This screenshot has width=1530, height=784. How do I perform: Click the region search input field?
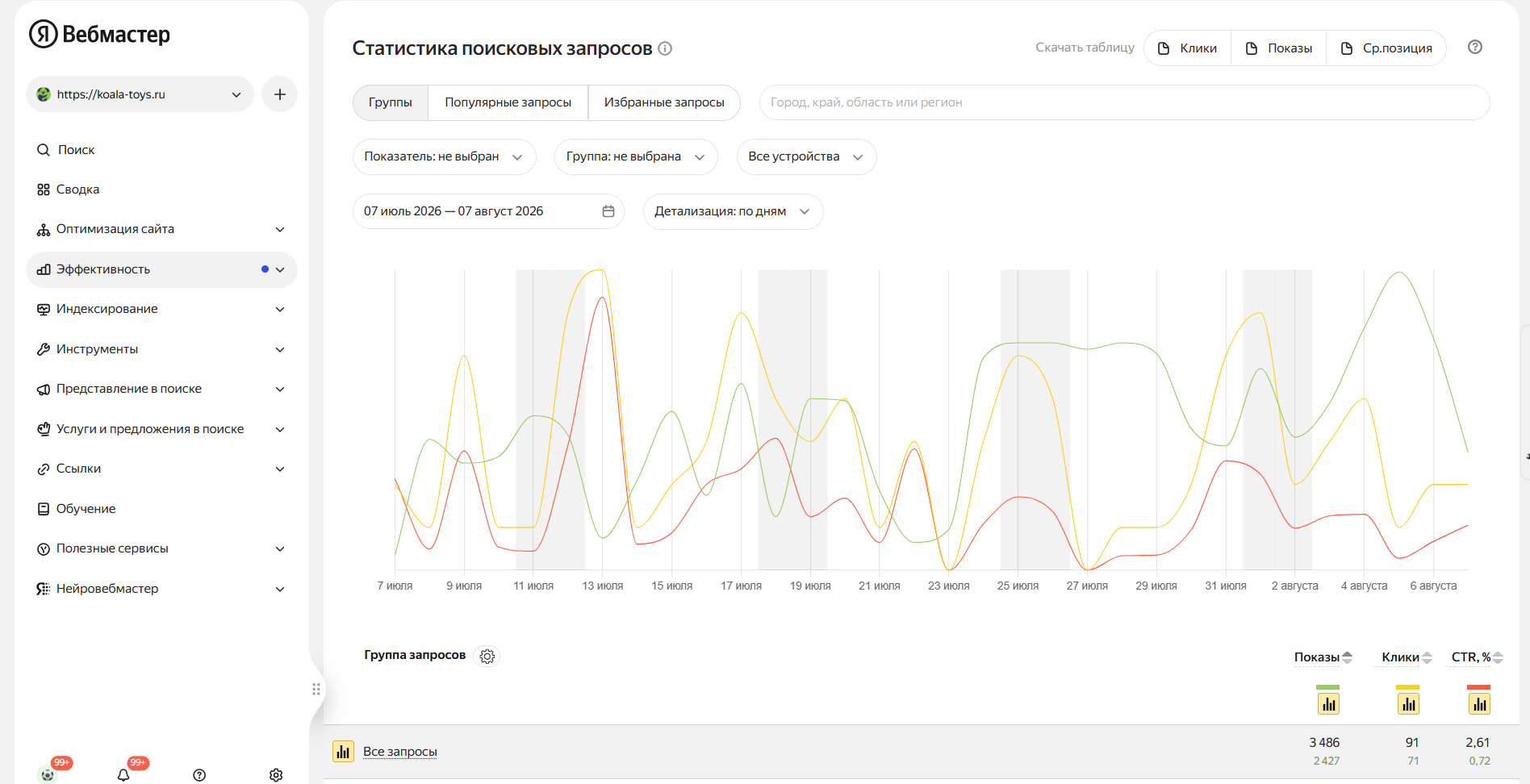coord(1124,102)
